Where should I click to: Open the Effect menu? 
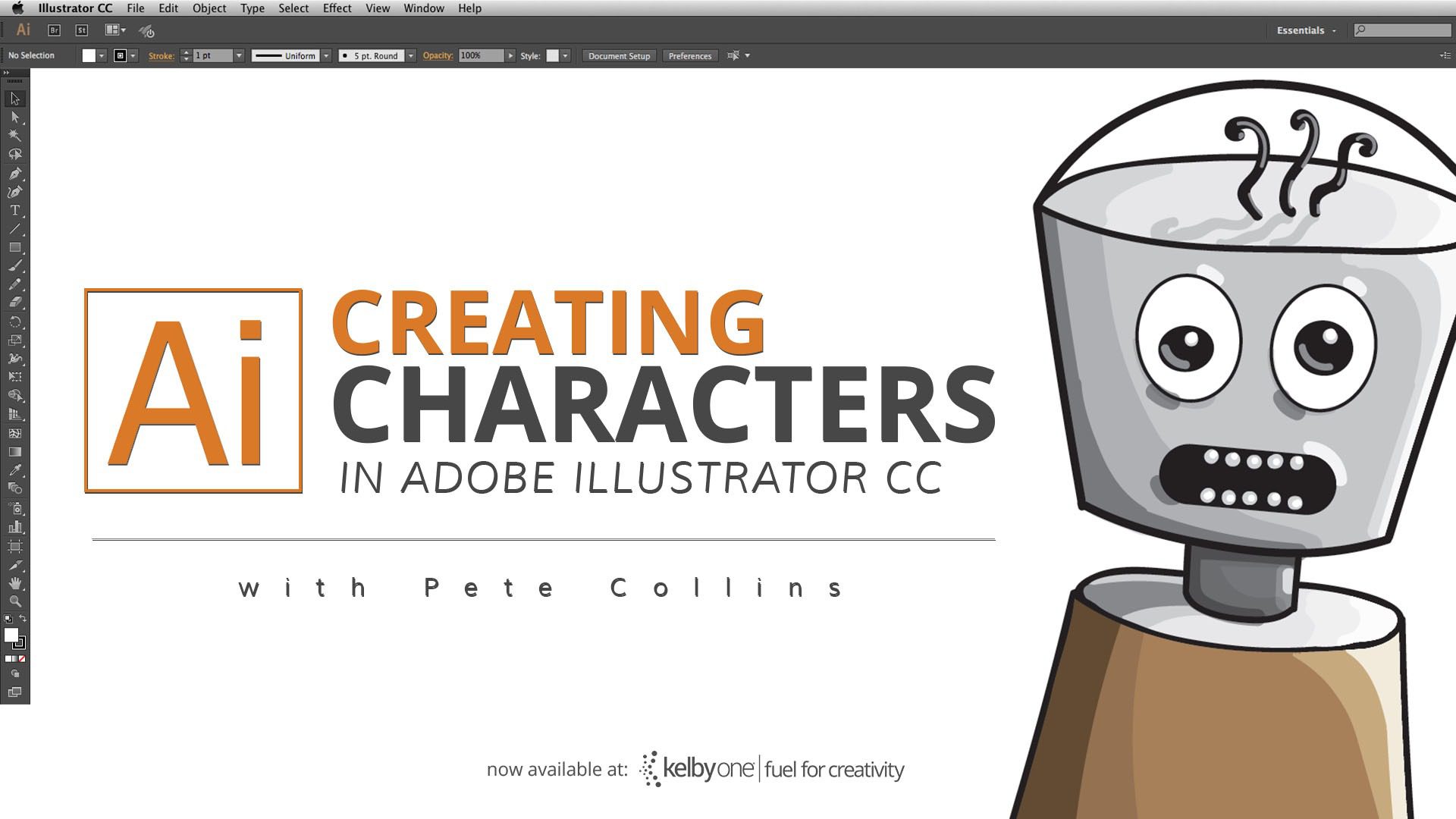337,8
